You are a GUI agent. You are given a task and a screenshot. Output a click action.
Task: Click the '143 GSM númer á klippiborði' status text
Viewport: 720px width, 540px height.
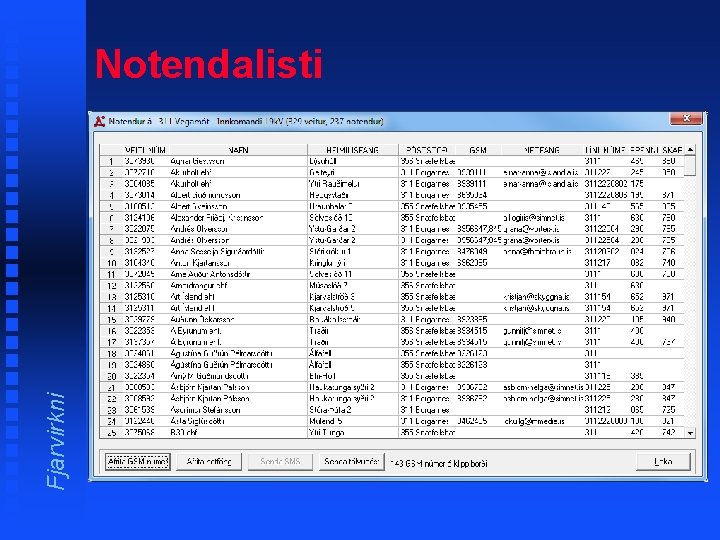click(x=439, y=464)
